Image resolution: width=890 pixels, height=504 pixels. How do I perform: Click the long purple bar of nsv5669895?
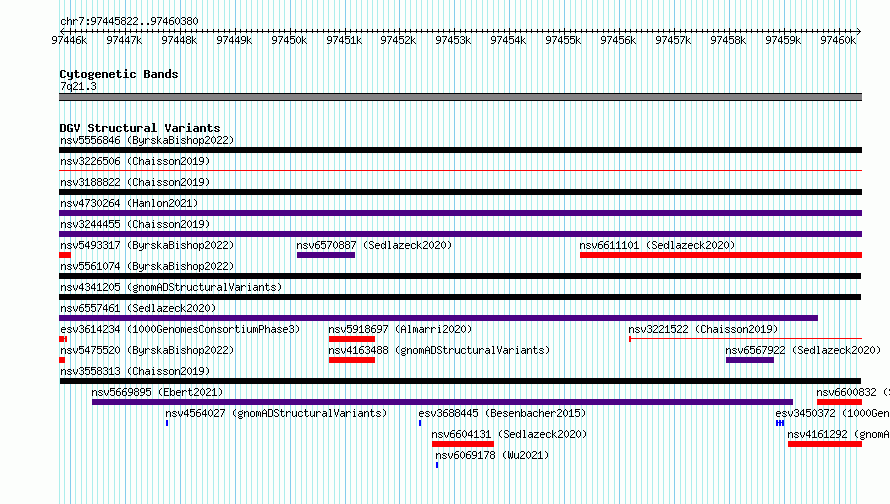coord(442,402)
